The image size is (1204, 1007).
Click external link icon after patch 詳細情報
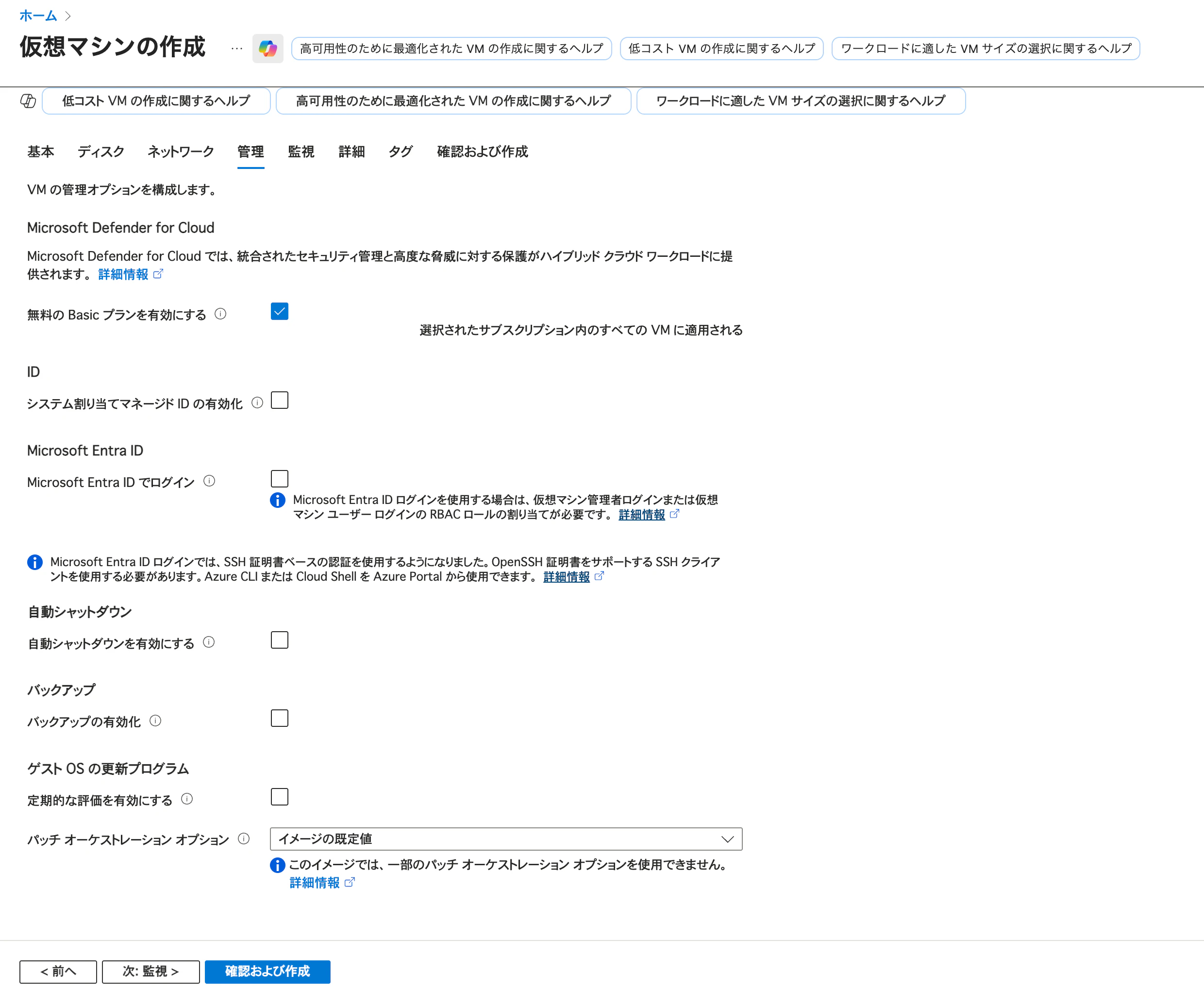[350, 882]
